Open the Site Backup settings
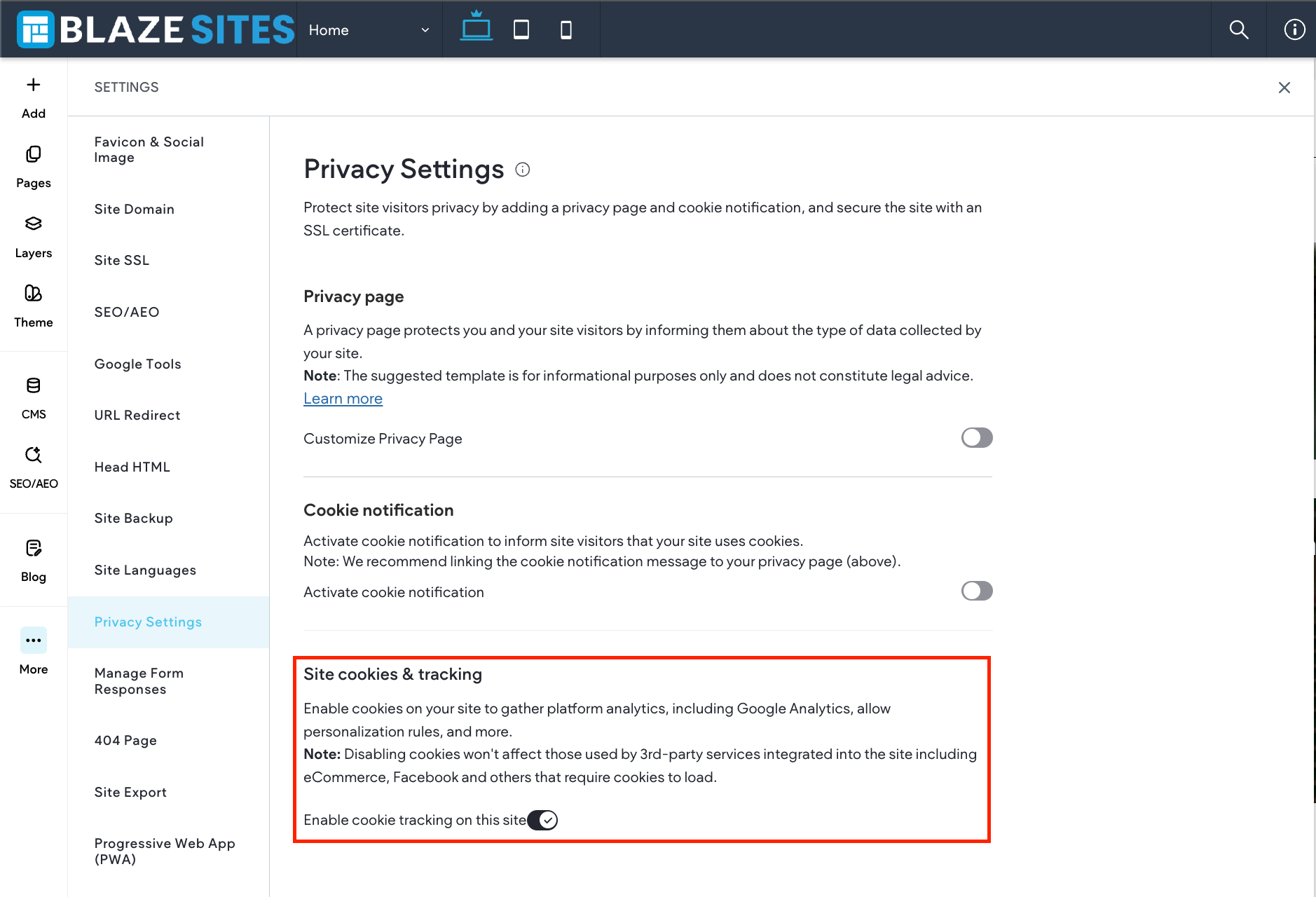The width and height of the screenshot is (1316, 897). (x=134, y=518)
